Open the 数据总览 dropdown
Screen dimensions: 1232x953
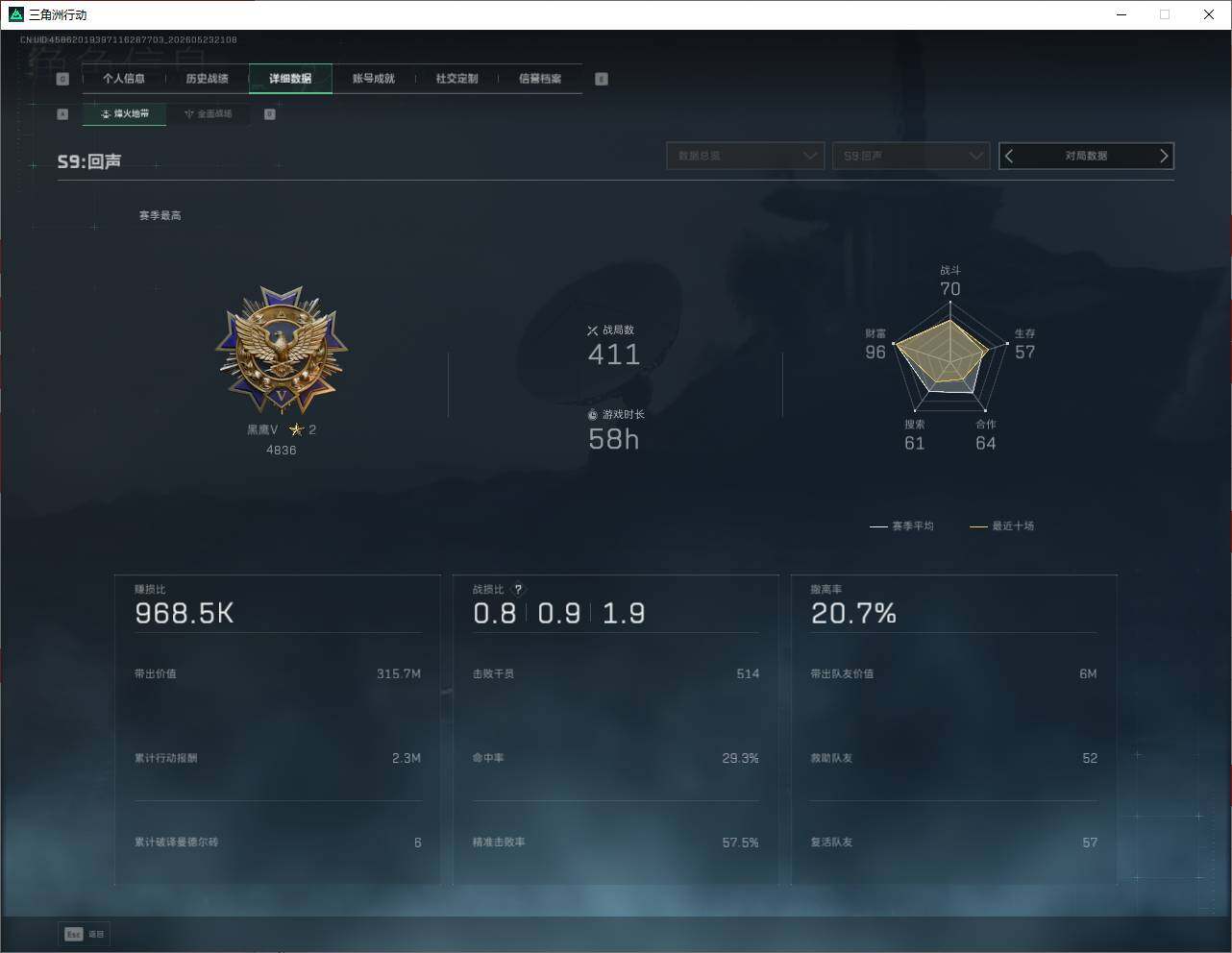click(746, 156)
